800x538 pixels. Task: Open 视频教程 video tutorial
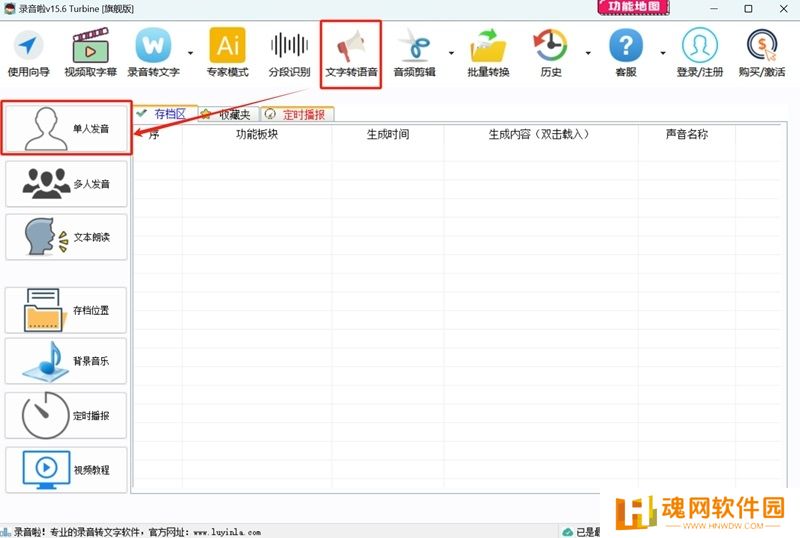(66, 470)
